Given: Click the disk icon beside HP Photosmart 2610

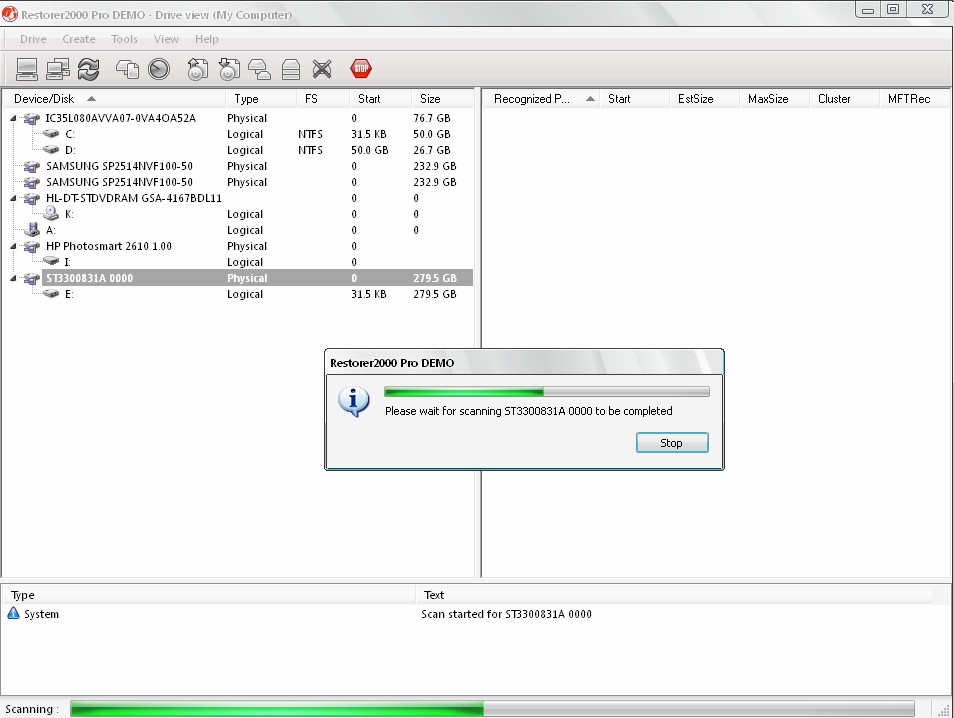Looking at the screenshot, I should pos(32,246).
